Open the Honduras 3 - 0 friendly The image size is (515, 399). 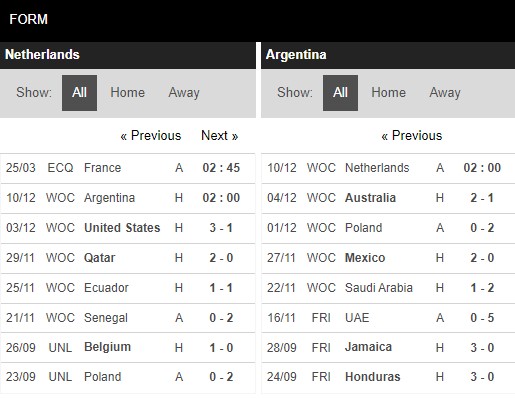[388, 377]
